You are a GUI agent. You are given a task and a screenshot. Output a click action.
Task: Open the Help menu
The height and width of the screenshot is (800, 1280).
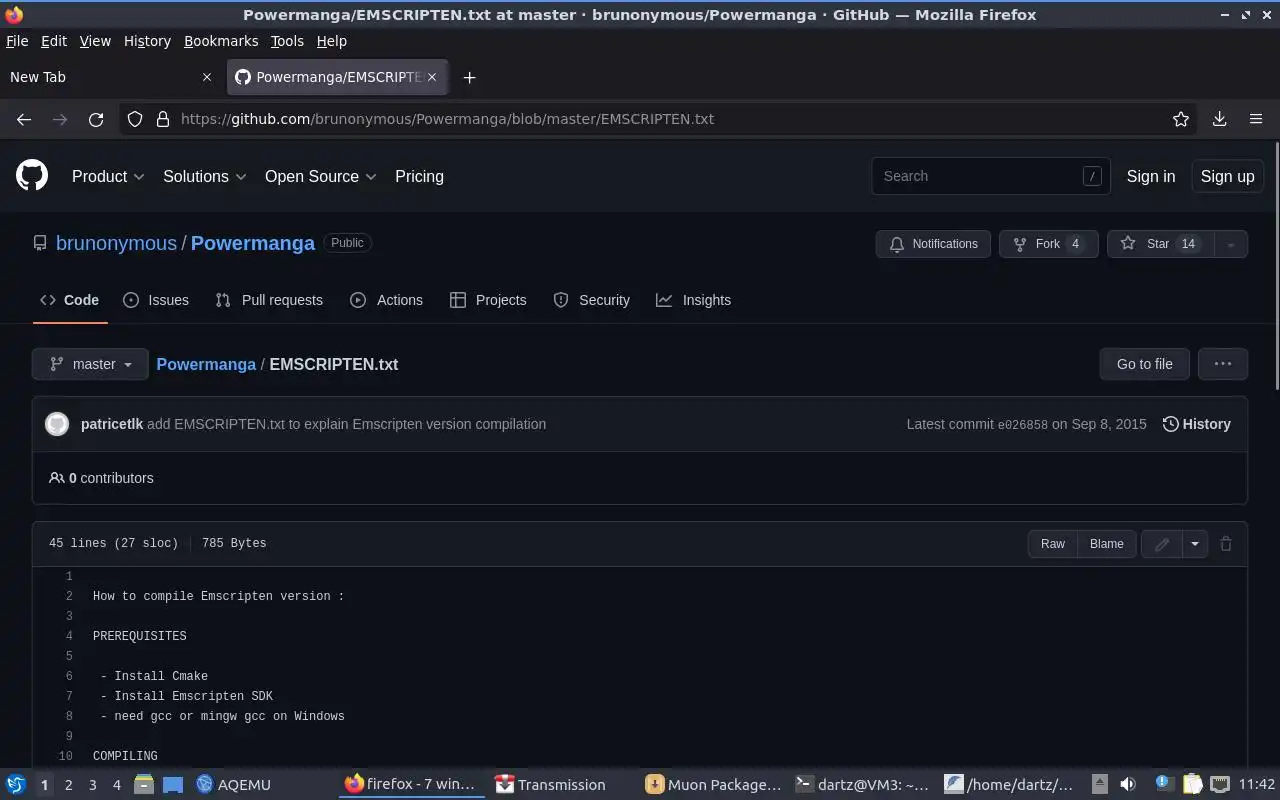pyautogui.click(x=332, y=41)
